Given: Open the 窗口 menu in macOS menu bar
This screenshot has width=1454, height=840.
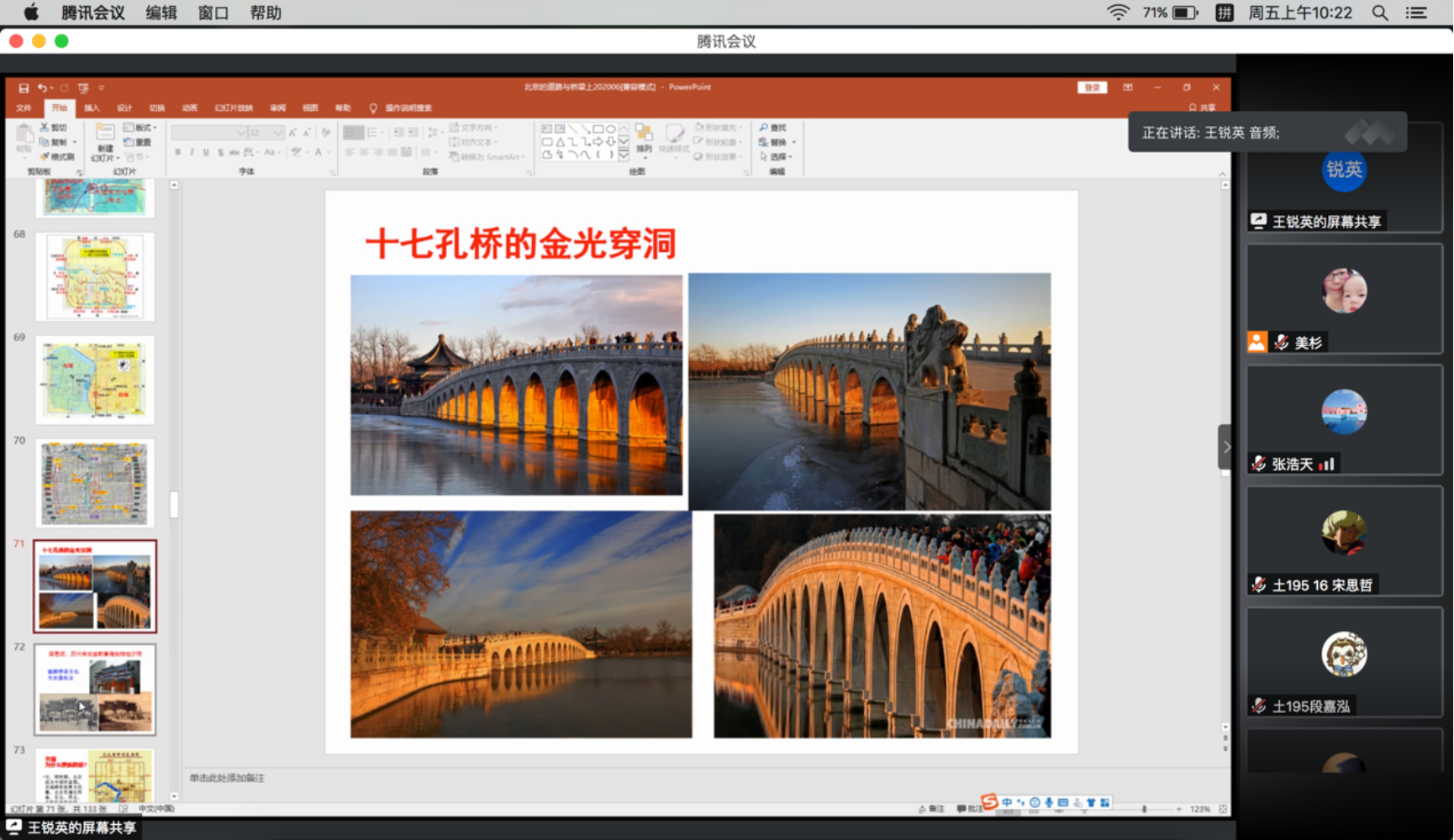Looking at the screenshot, I should point(213,13).
